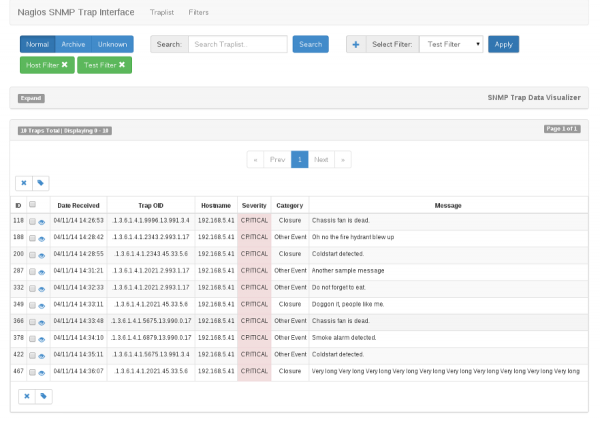
Task: Check the checkbox for trap 188
Action: [x=32, y=238]
